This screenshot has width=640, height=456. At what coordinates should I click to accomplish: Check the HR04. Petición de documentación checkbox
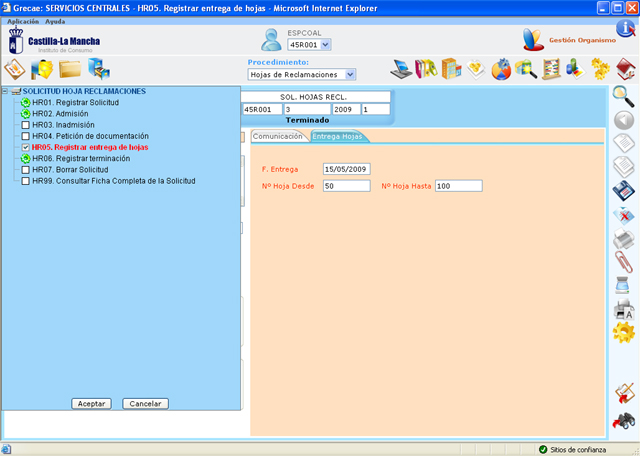coord(25,136)
